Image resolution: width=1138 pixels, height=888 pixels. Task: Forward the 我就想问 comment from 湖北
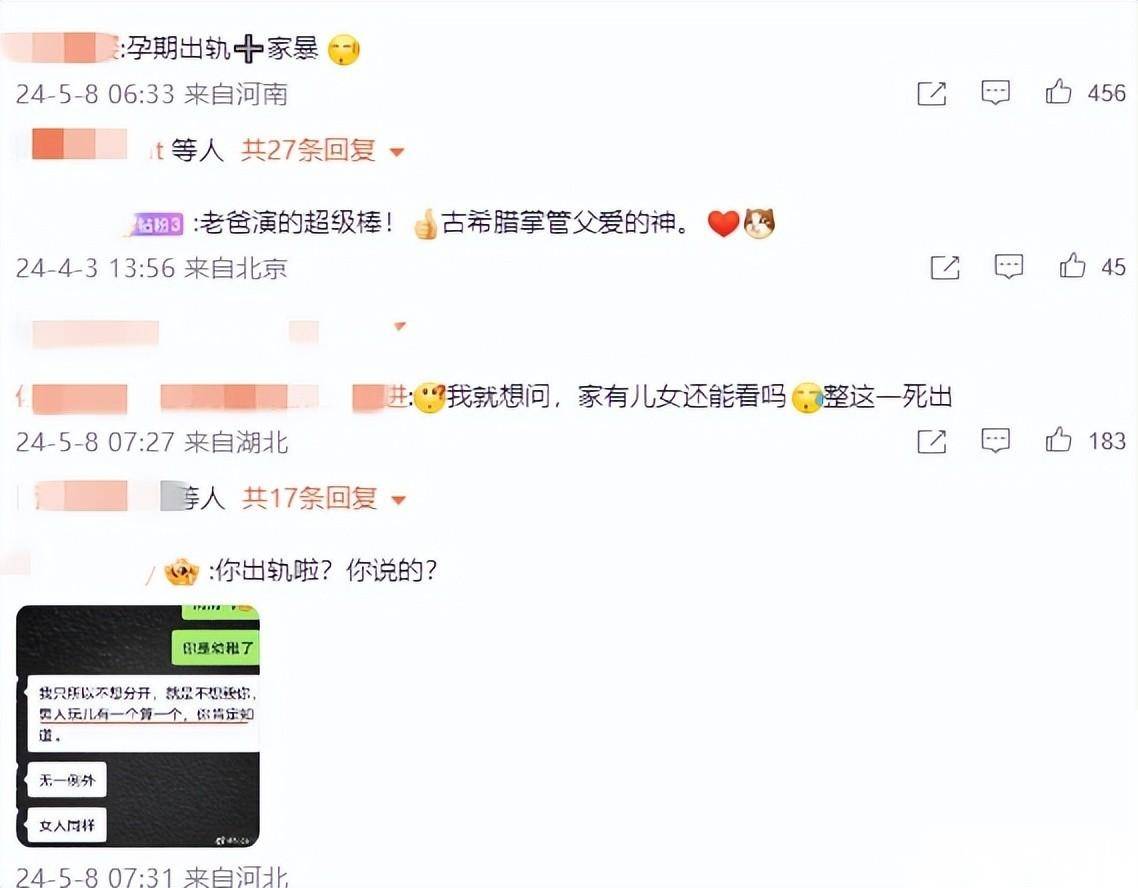tap(932, 441)
